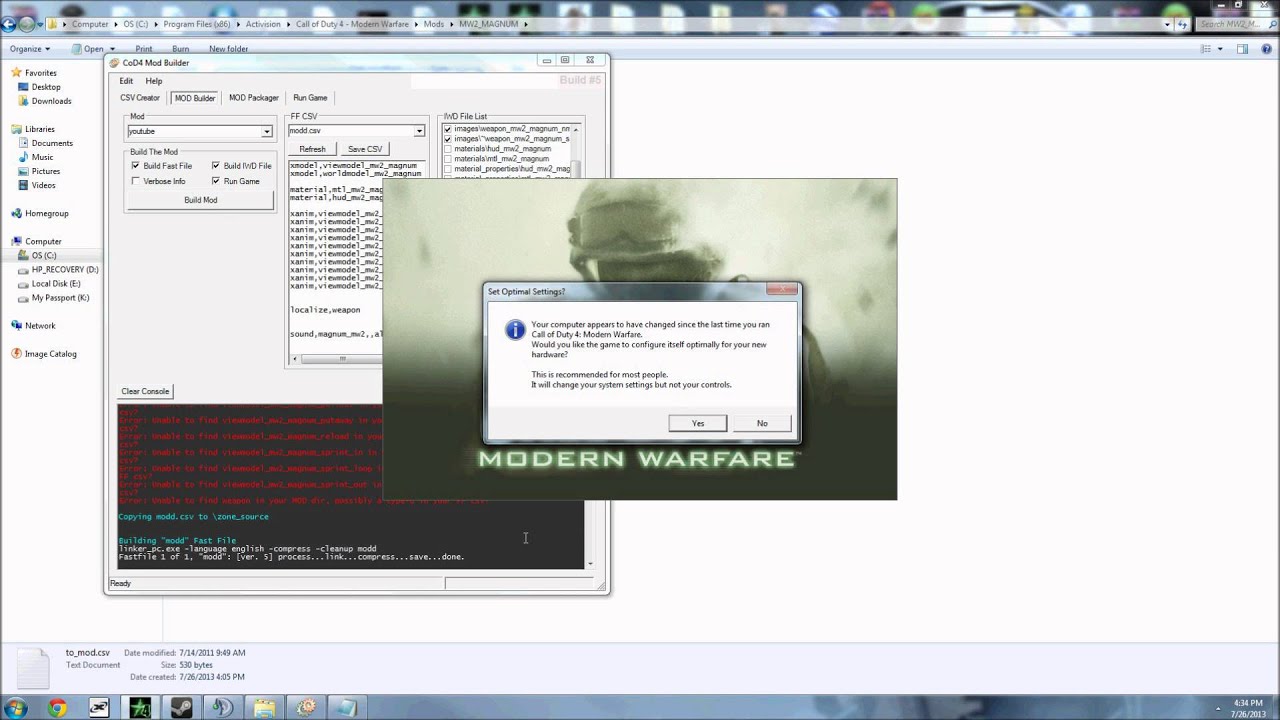Click the Build Mod button
This screenshot has height=720, width=1280.
(x=200, y=200)
